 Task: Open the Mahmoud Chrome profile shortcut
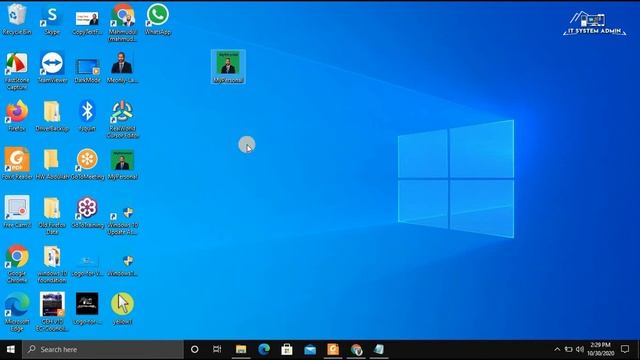(x=122, y=22)
